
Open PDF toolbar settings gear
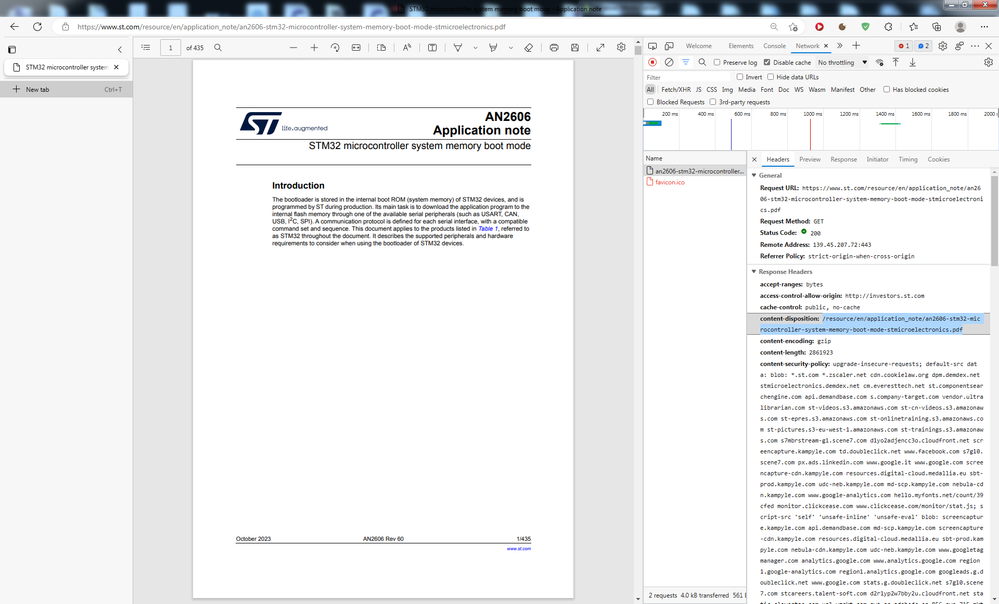tap(621, 47)
